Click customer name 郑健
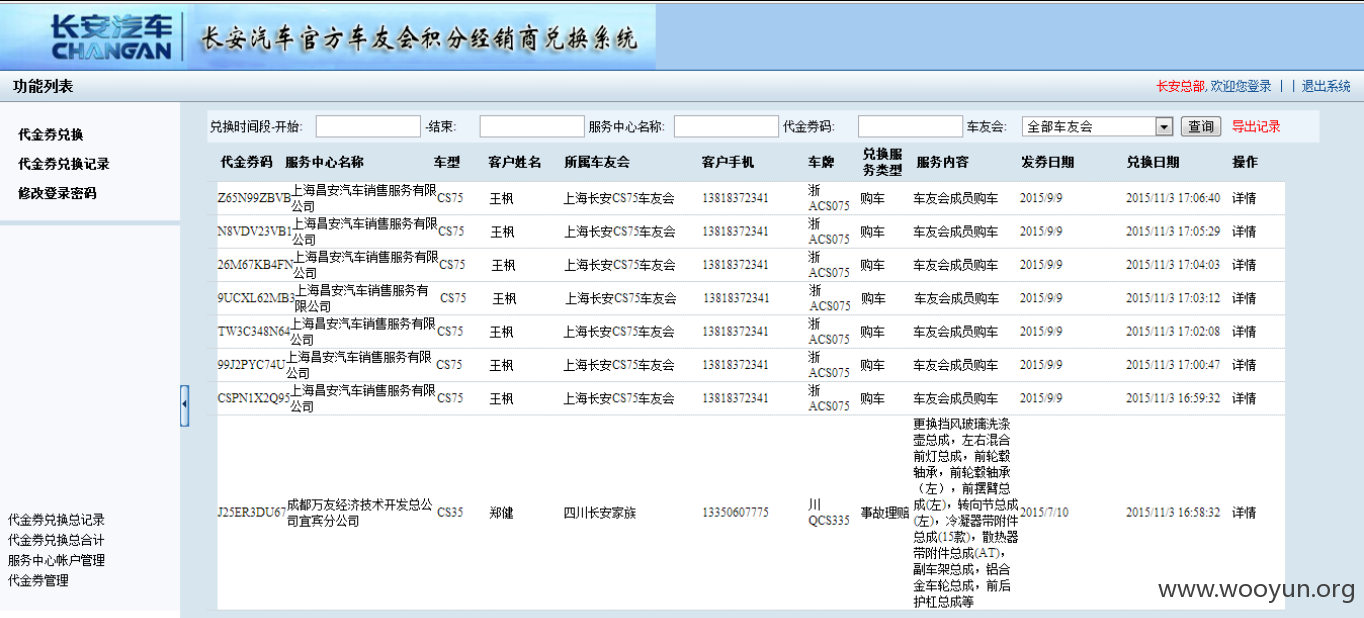 [501, 512]
